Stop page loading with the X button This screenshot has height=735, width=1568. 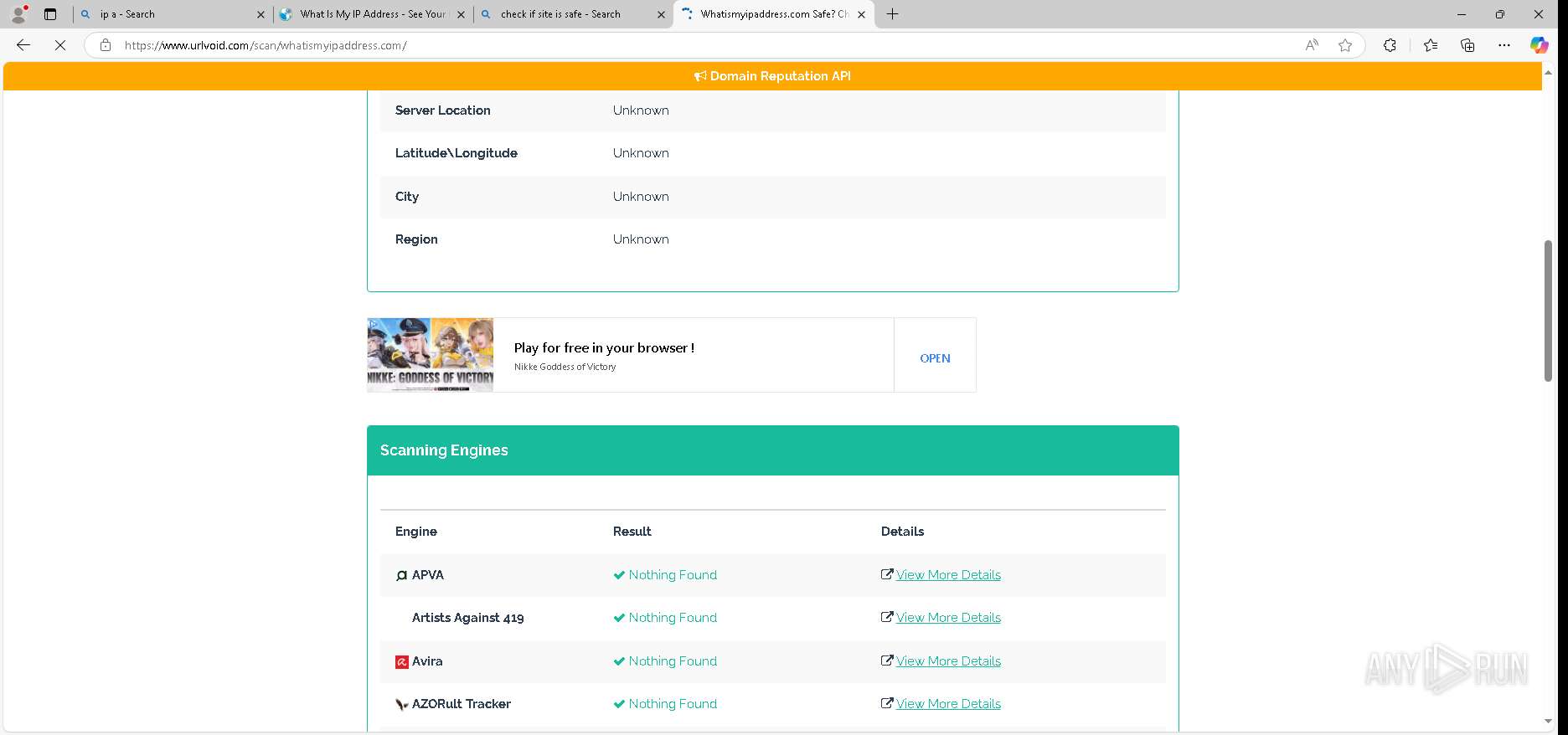(x=60, y=45)
